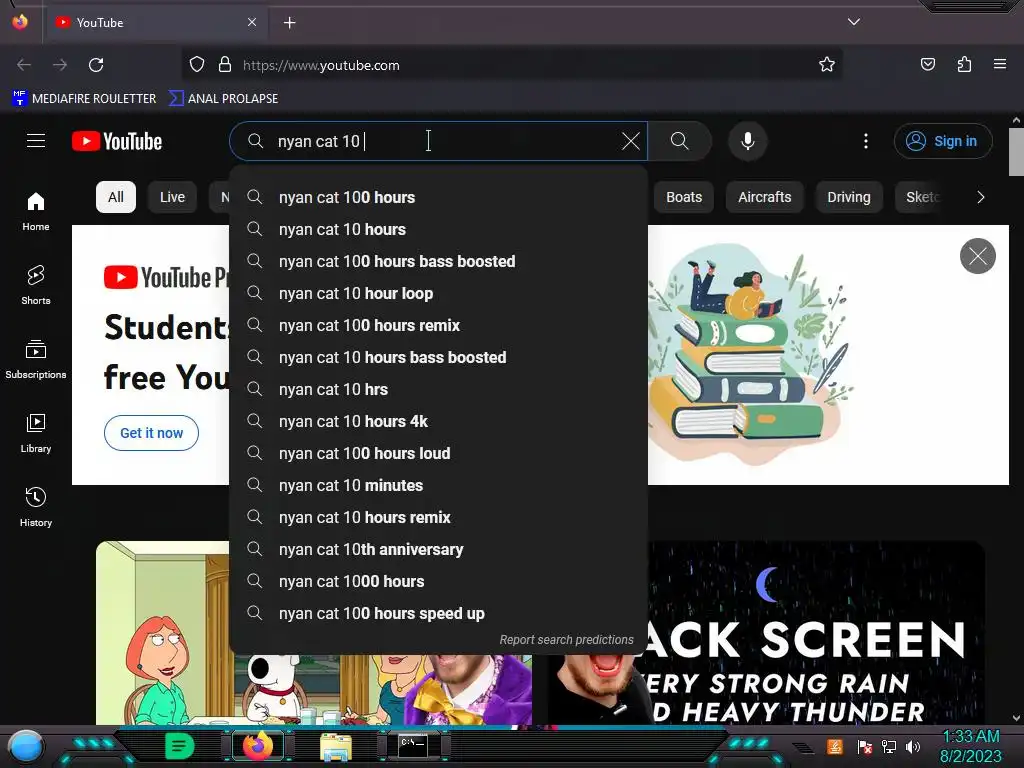Open YouTube settings three-dot menu
This screenshot has height=768, width=1024.
pyautogui.click(x=866, y=141)
